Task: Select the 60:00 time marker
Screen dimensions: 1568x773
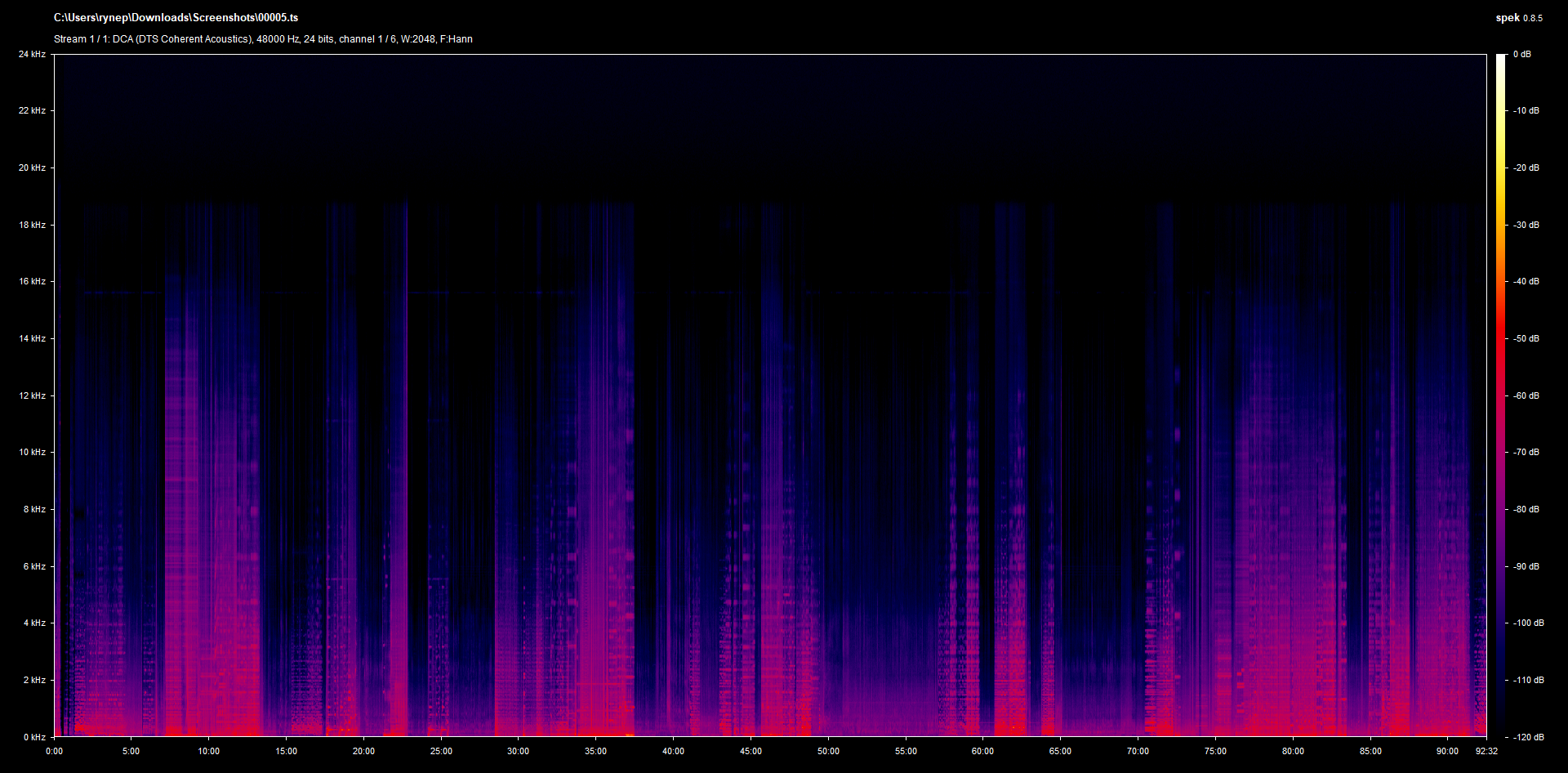Action: (982, 751)
